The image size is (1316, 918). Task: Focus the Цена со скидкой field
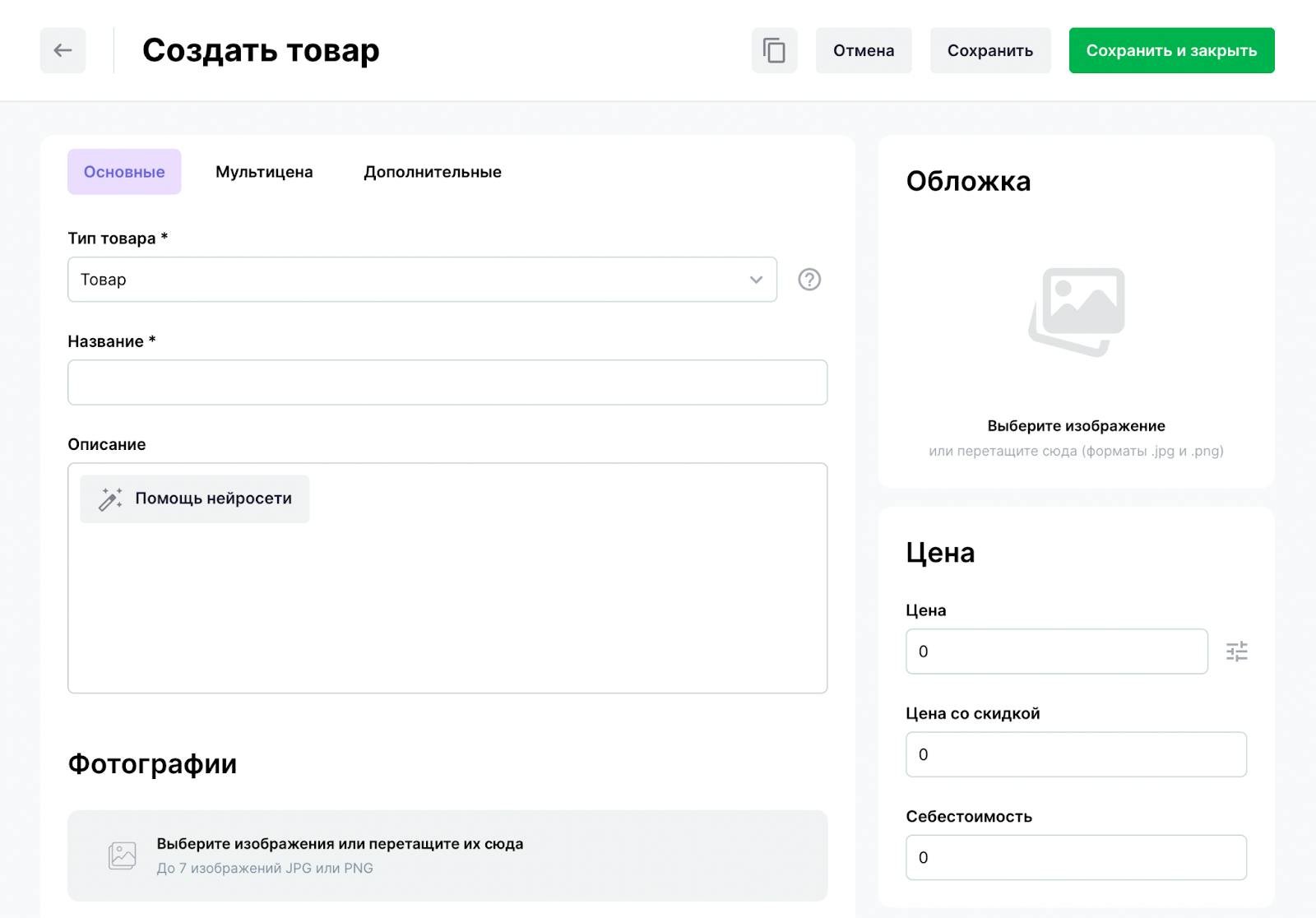(x=1076, y=754)
